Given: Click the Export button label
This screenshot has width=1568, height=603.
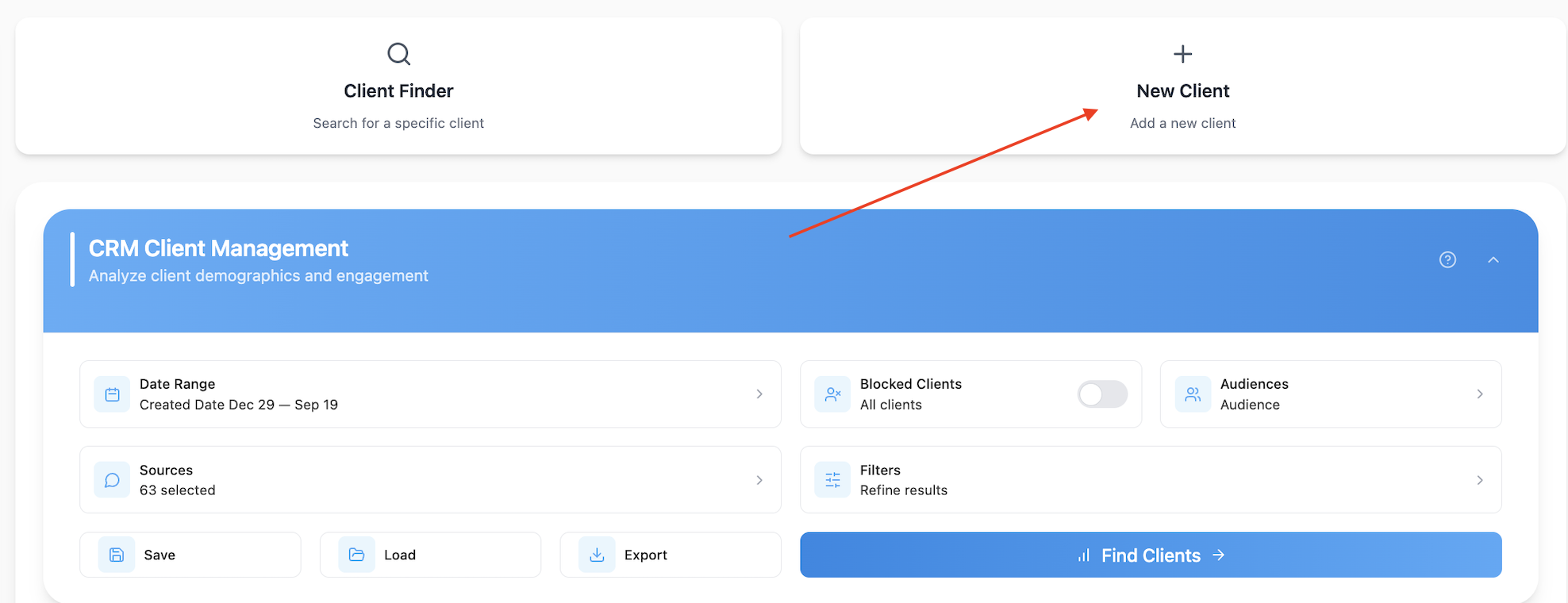Looking at the screenshot, I should tap(646, 555).
